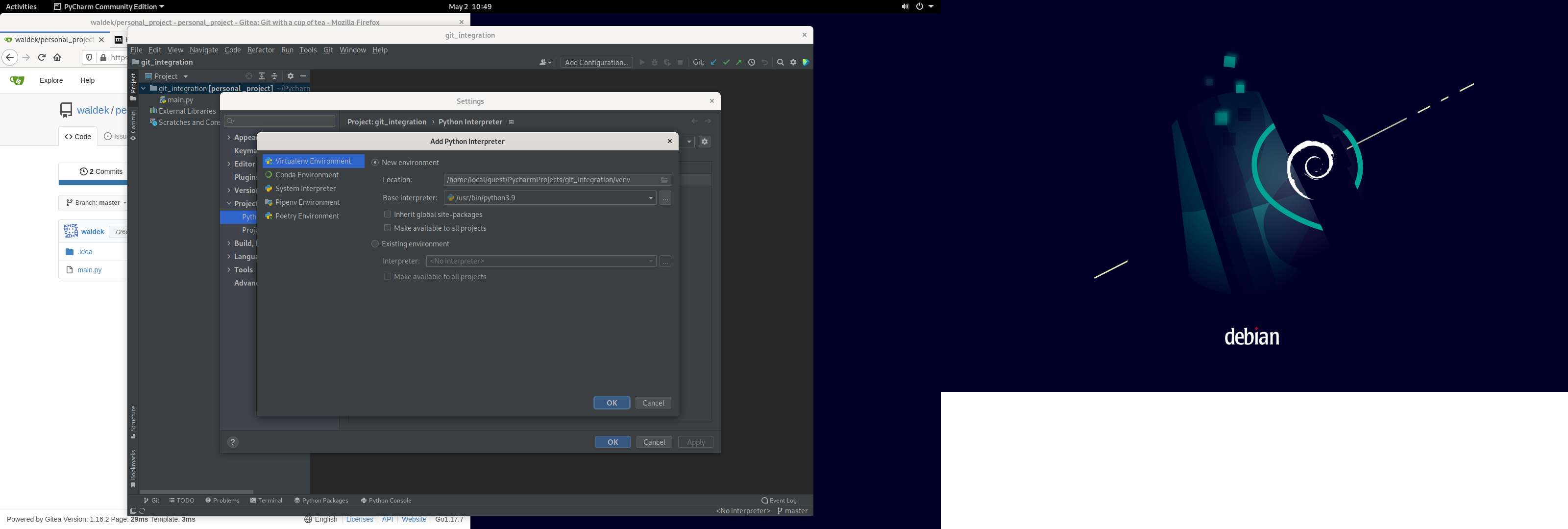Select Virtualenv Environment option
1568x529 pixels.
click(x=312, y=161)
